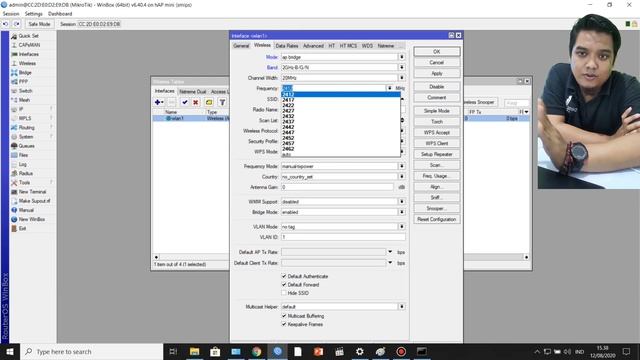Click Exit in the sidebar
The image size is (640, 360).
click(x=22, y=229)
